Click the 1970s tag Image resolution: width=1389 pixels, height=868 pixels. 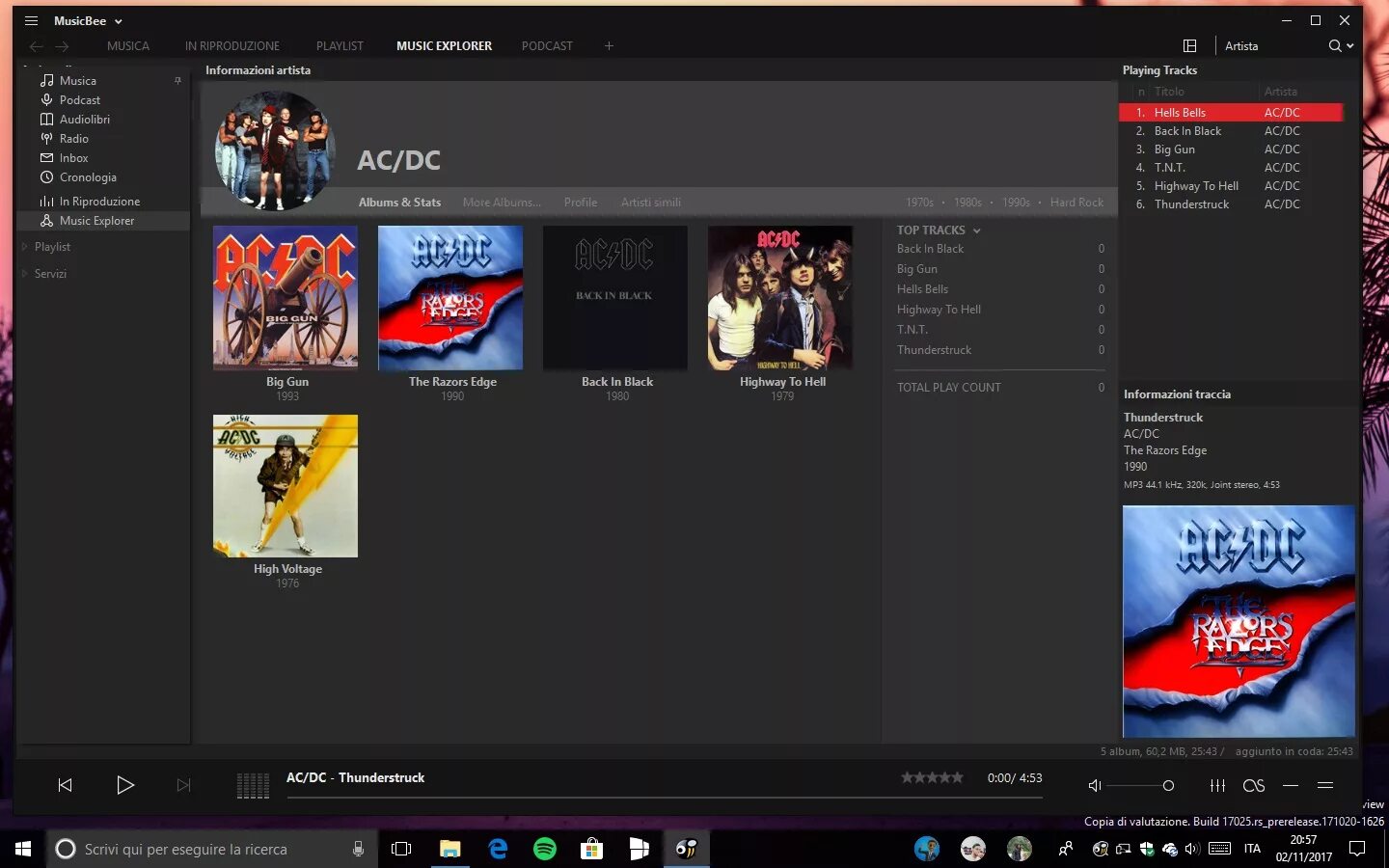(919, 203)
